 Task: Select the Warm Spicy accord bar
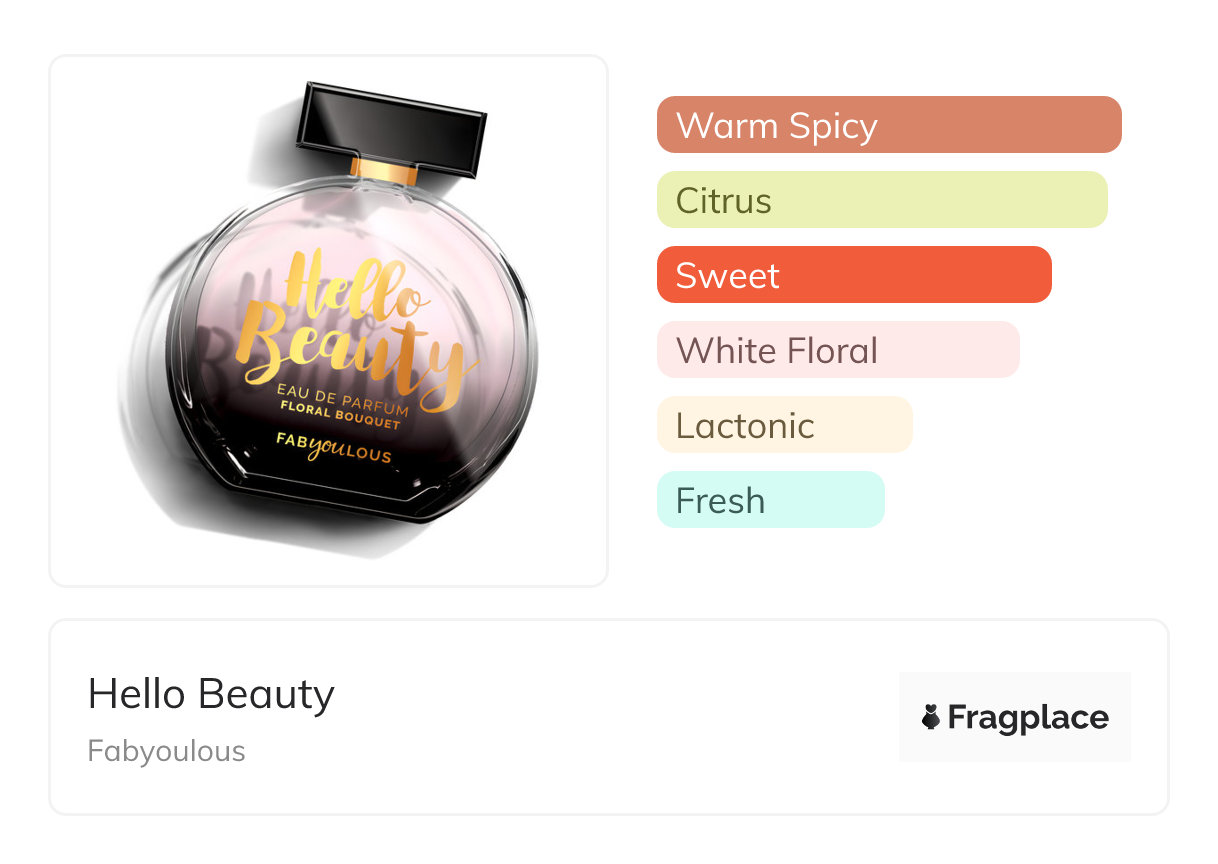(889, 125)
